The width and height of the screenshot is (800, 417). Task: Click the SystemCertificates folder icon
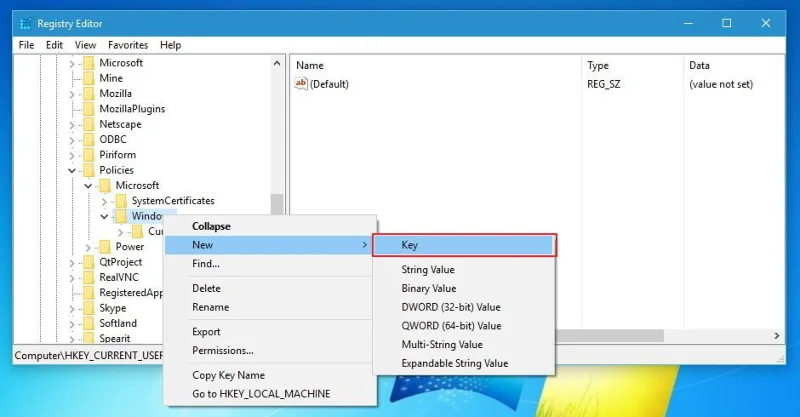tap(121, 201)
